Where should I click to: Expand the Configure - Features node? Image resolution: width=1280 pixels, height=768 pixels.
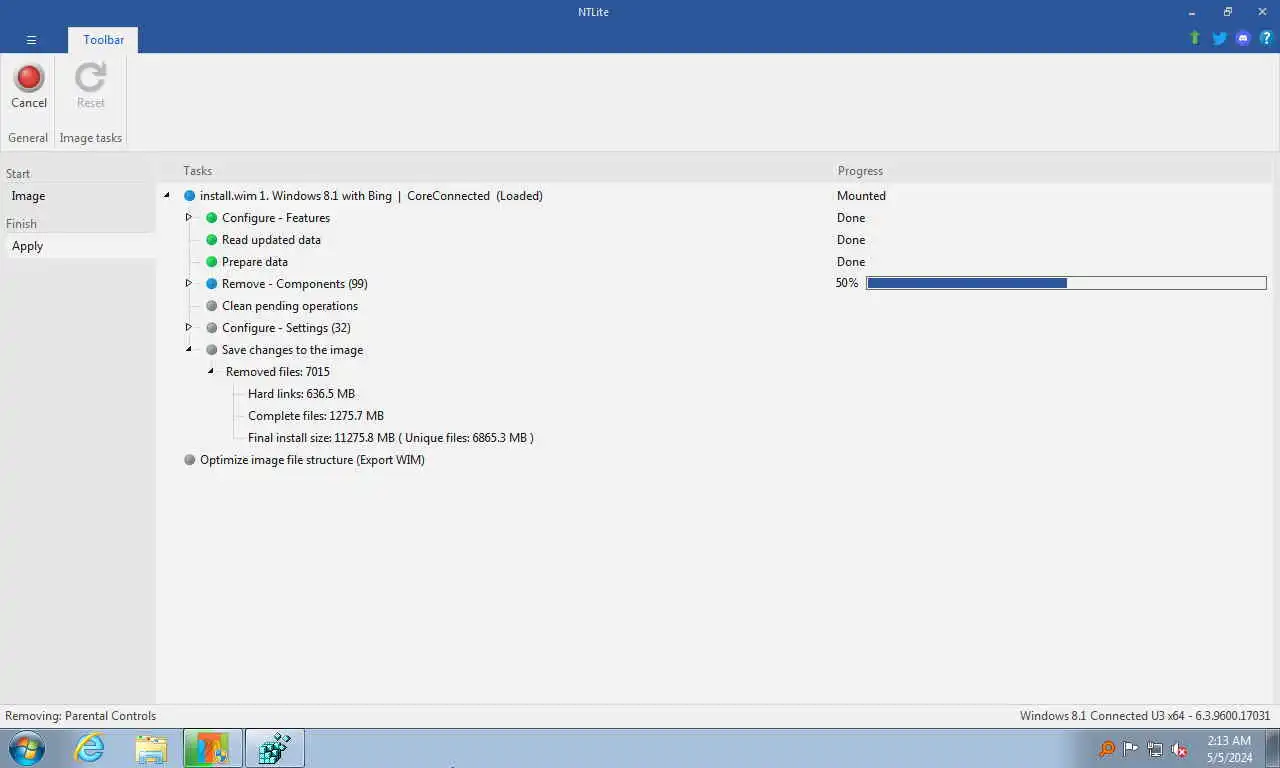point(188,217)
